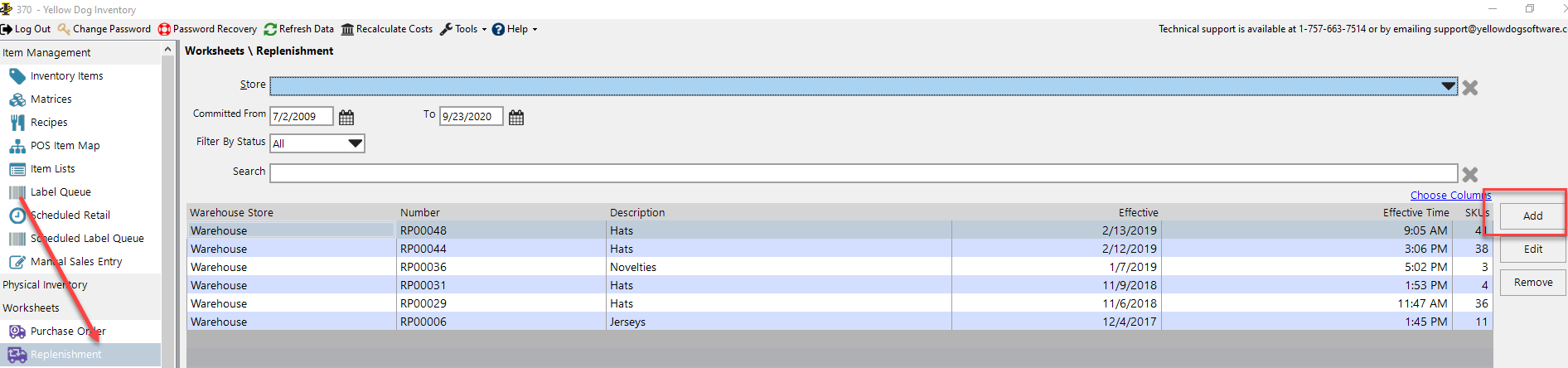Click the Matrices icon
Image resolution: width=1568 pixels, height=368 pixels.
pos(17,99)
